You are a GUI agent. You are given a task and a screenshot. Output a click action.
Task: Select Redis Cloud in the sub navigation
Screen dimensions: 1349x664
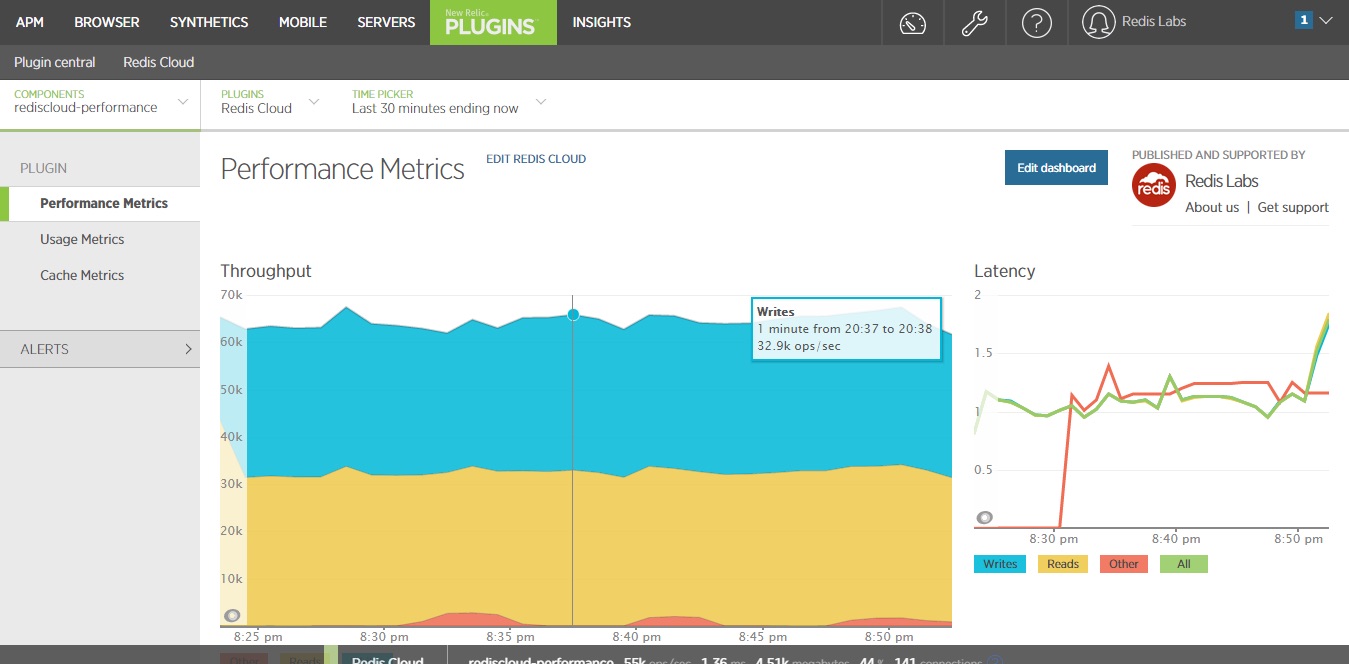(159, 62)
